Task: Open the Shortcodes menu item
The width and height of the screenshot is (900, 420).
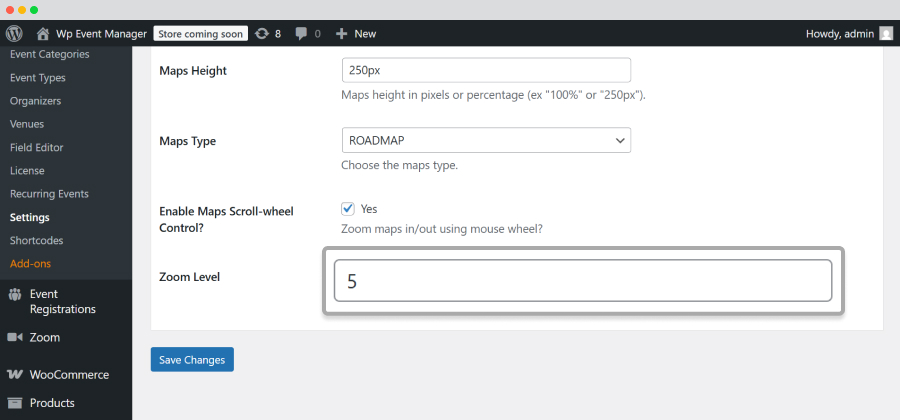Action: point(36,240)
